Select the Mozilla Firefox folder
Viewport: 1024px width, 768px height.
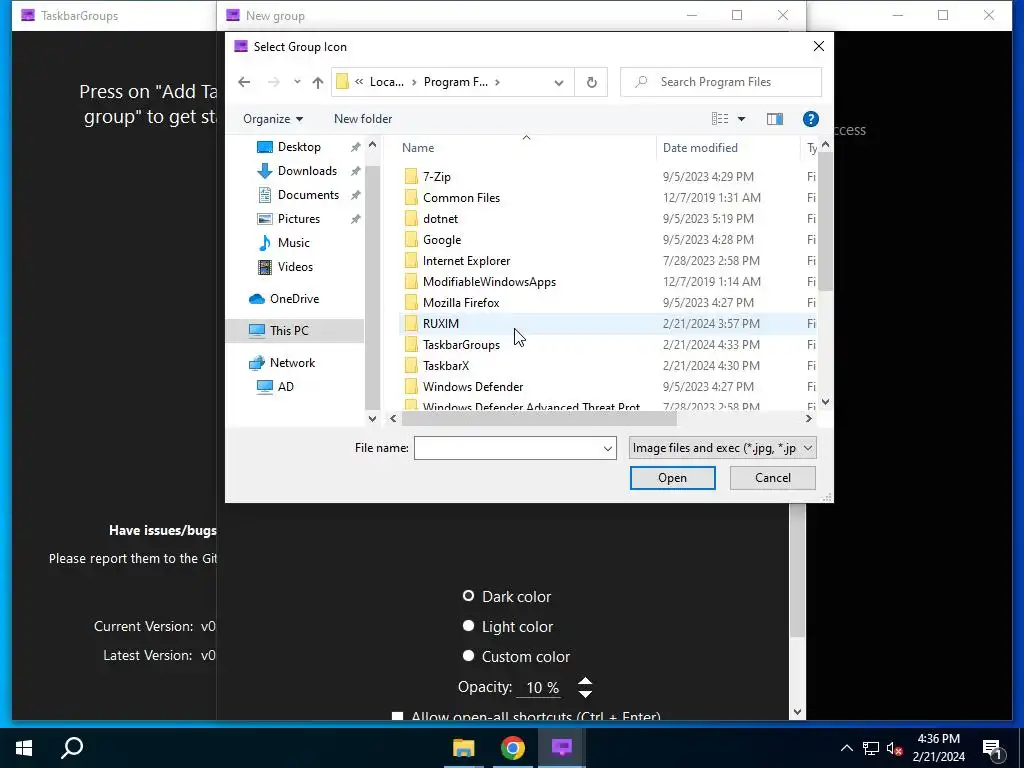point(461,302)
